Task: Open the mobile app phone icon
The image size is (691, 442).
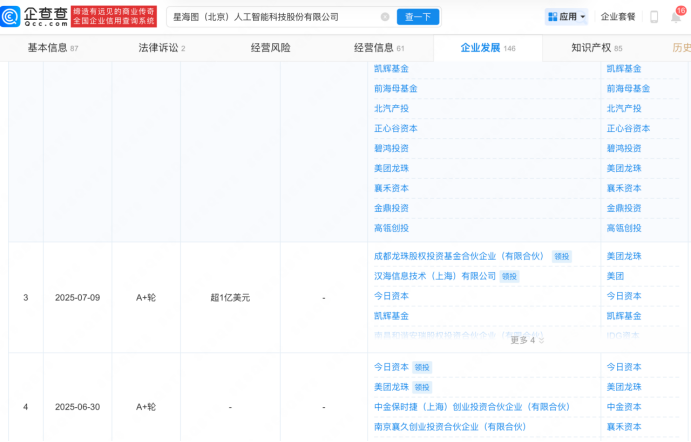Action: (x=653, y=17)
